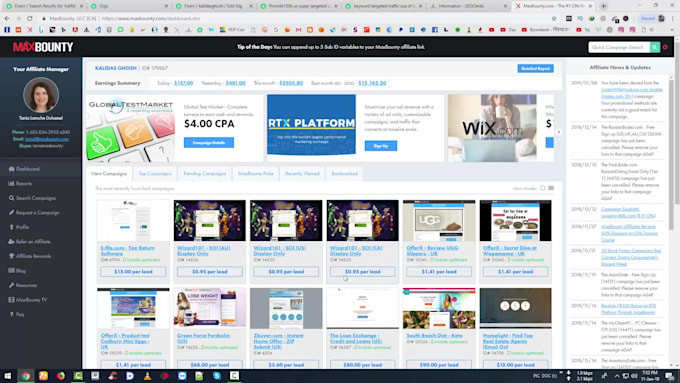Open the E-file.com Tax Return Software link
680x383 pixels.
[x=128, y=251]
